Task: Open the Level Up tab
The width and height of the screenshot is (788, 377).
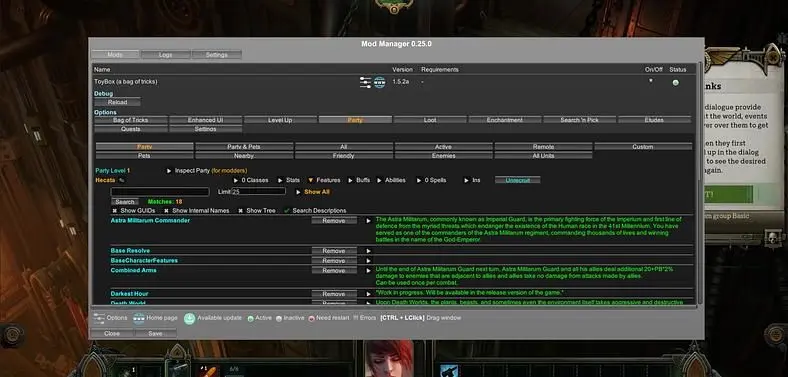Action: (x=280, y=120)
